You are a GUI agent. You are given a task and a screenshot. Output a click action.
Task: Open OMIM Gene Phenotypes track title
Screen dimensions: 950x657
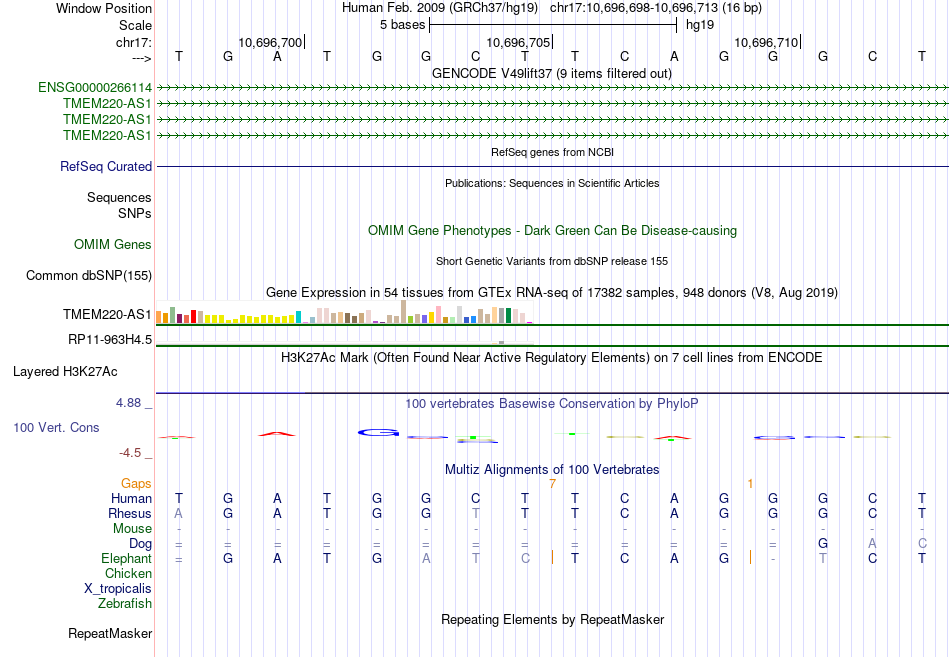[x=553, y=231]
